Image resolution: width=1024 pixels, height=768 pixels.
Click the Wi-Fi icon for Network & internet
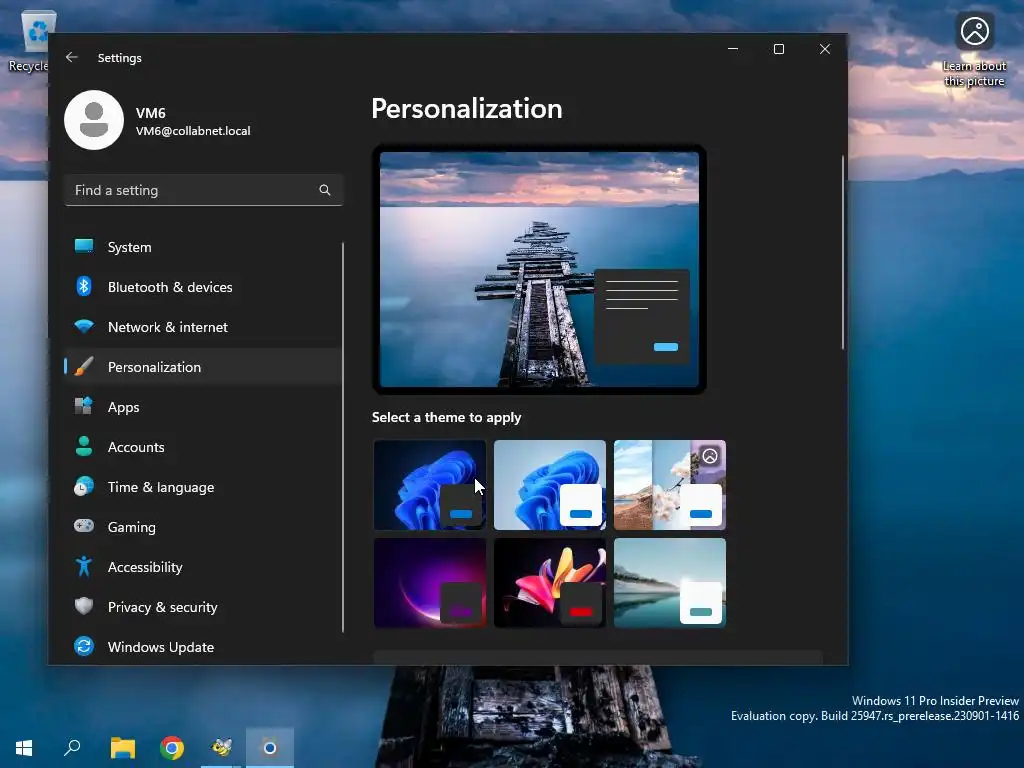(x=84, y=327)
